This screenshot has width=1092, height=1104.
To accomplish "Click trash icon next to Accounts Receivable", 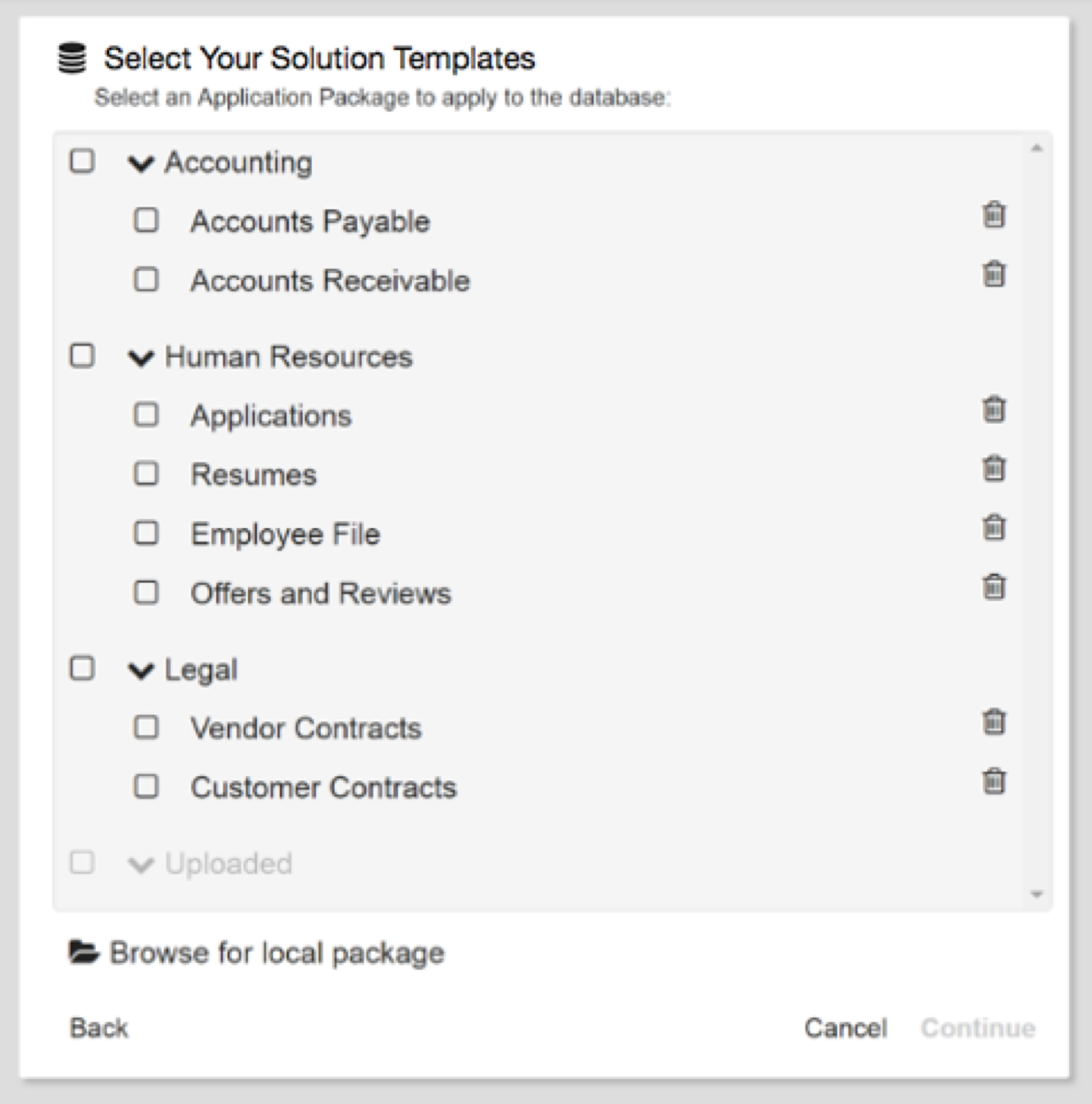I will [994, 274].
